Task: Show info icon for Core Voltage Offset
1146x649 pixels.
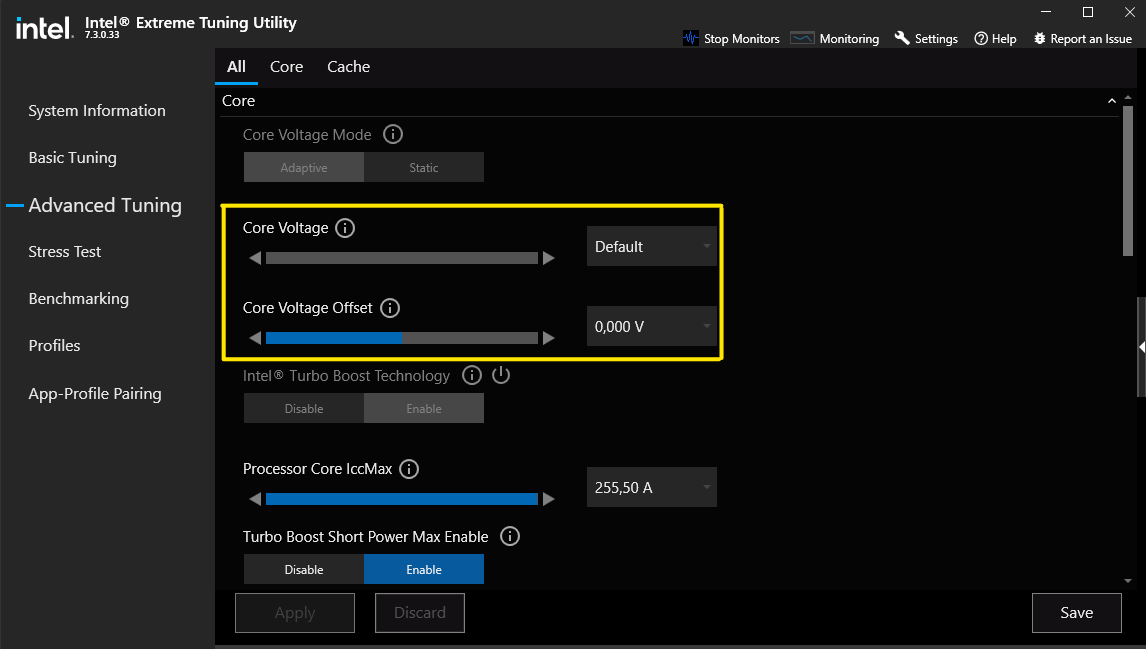Action: click(390, 308)
